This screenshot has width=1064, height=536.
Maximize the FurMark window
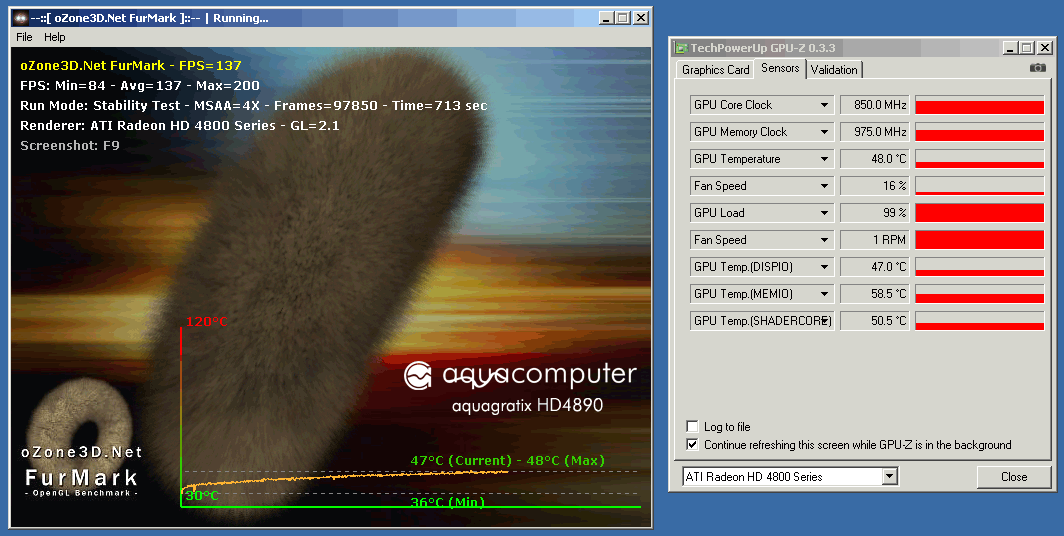click(623, 18)
